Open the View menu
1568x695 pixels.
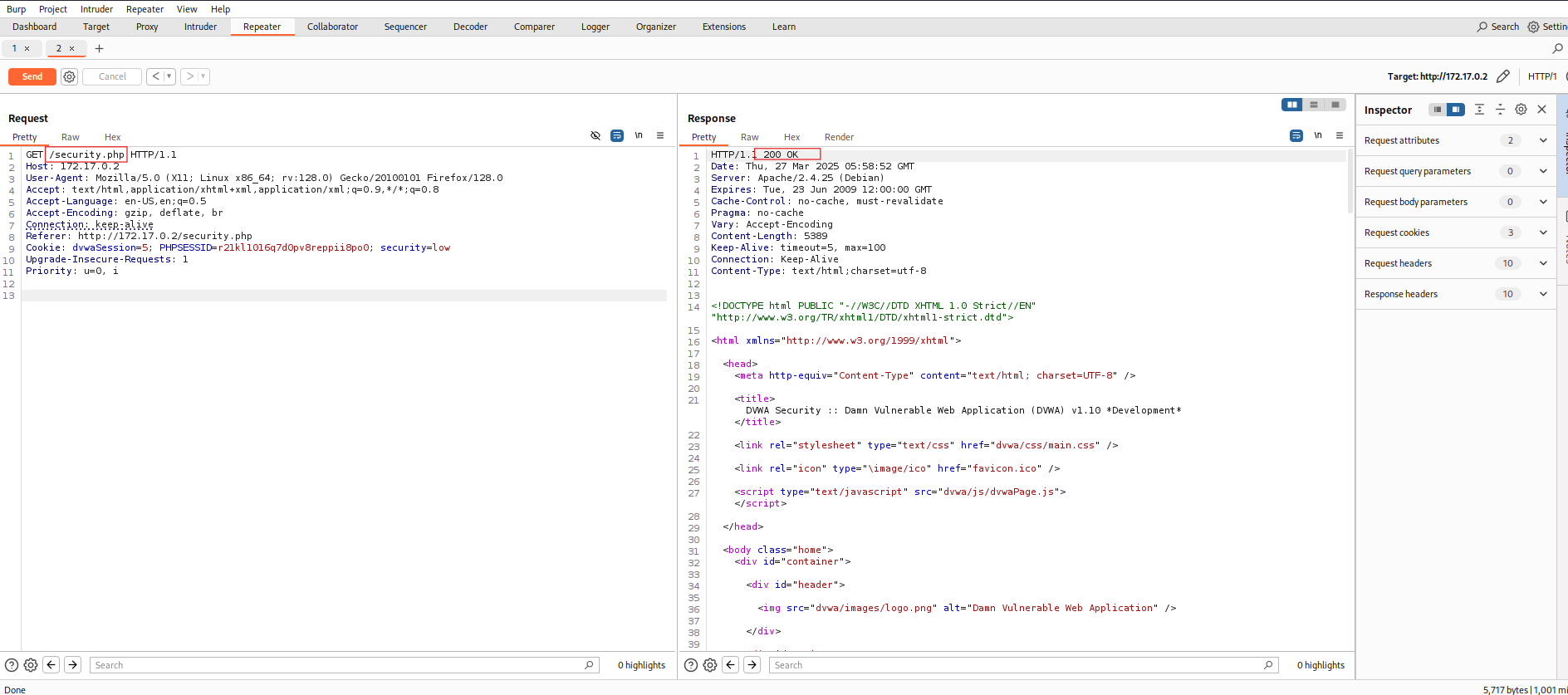187,9
